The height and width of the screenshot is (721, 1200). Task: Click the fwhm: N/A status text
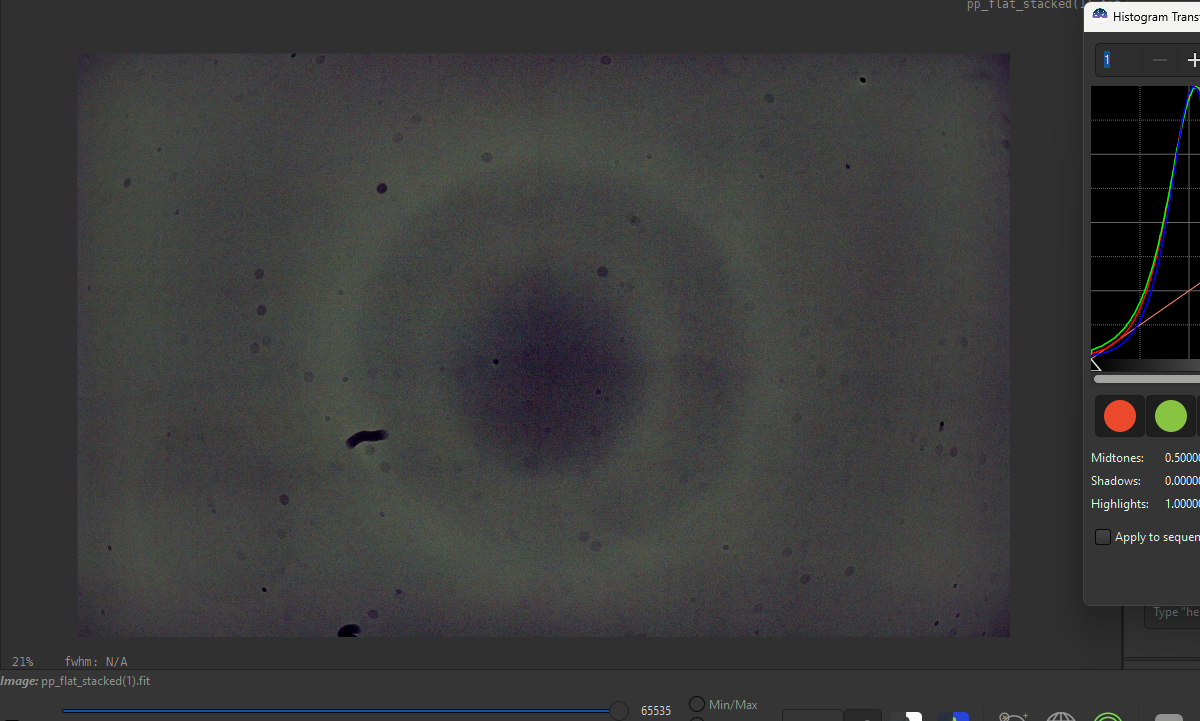[x=96, y=662]
